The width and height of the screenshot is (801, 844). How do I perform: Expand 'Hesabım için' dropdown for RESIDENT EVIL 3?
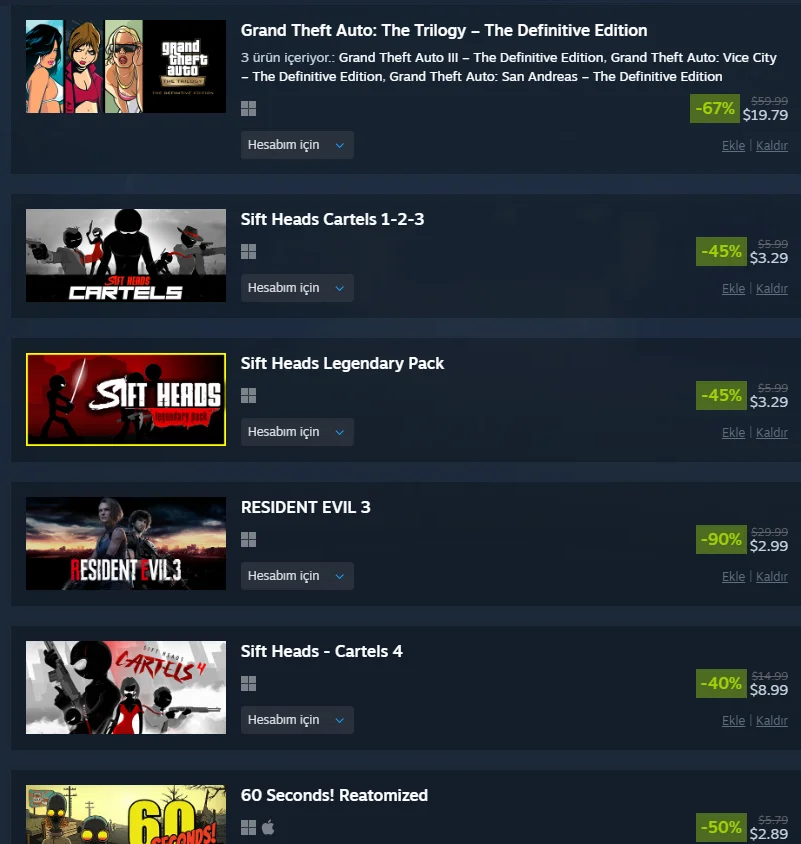tap(297, 576)
